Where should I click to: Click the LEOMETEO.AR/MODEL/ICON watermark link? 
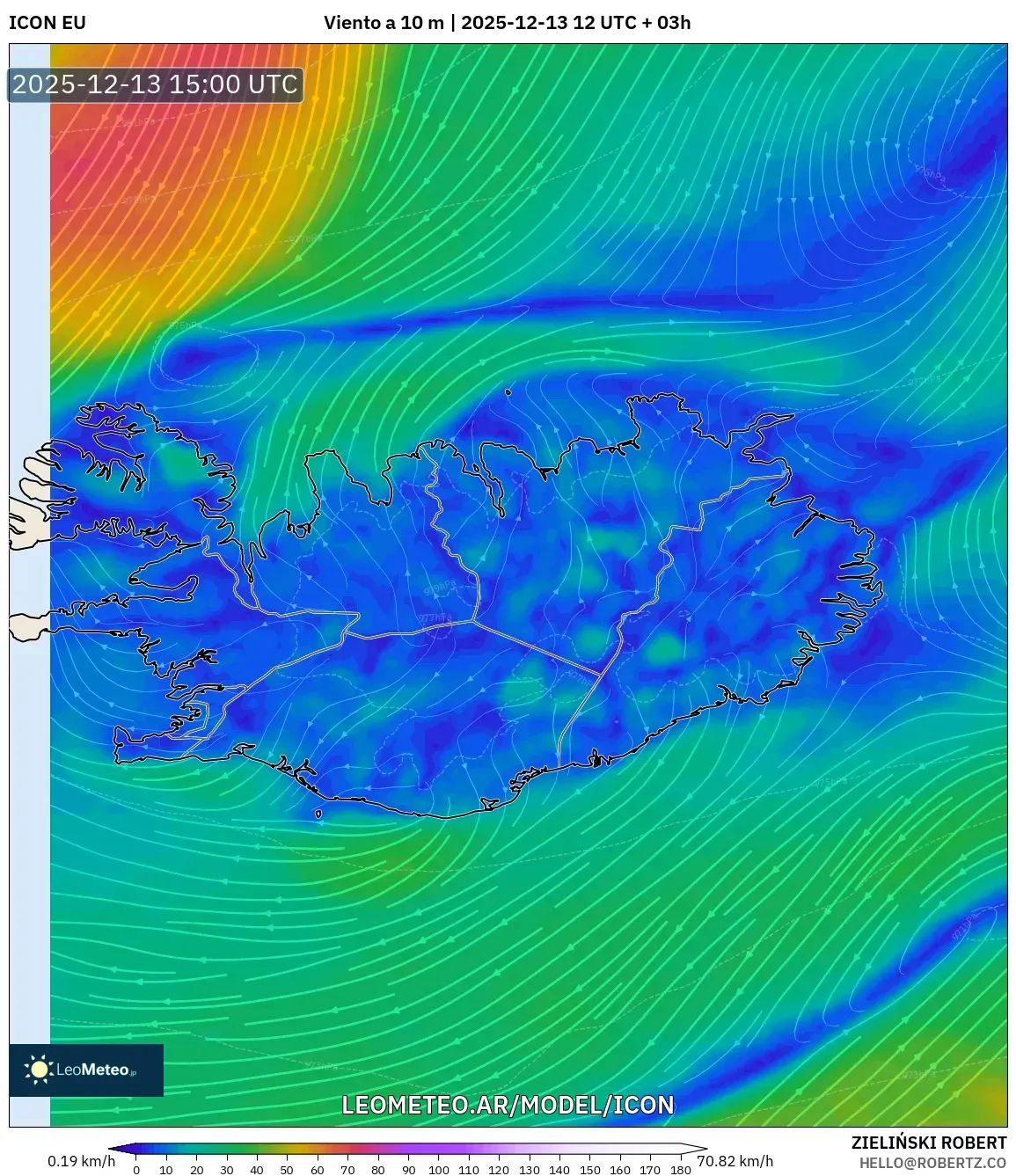508,1106
